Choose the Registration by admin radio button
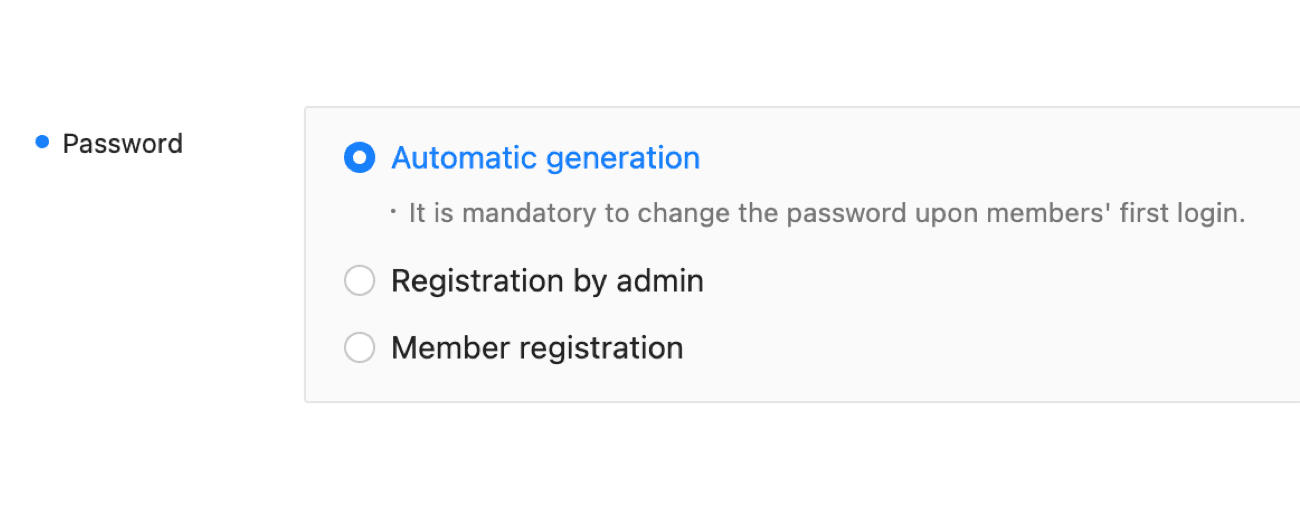This screenshot has height=512, width=1300. tap(359, 282)
